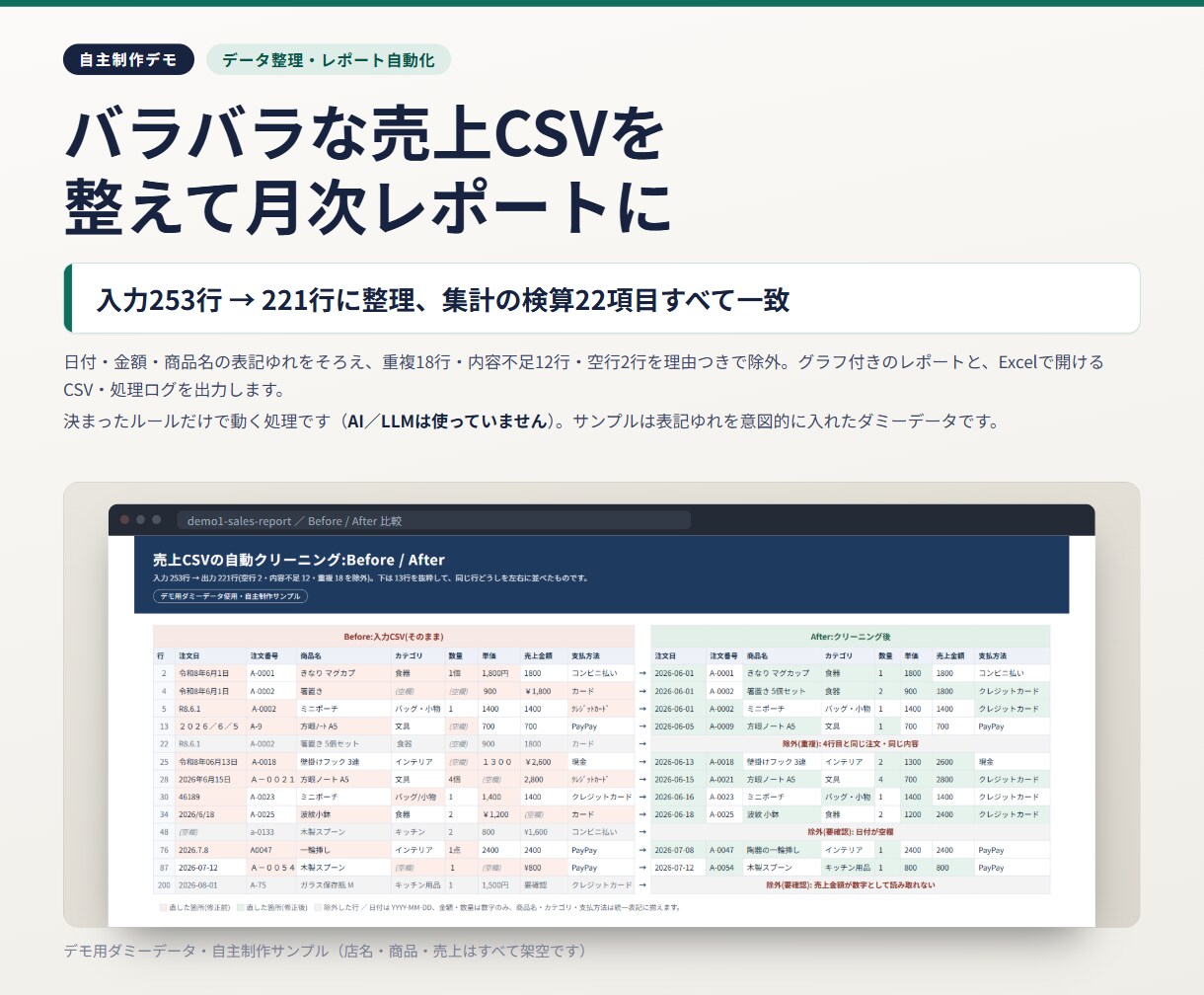The width and height of the screenshot is (1204, 995).
Task: Click the デモ用ダミーデータ使用・自主制作サンプル pill
Action: tap(230, 596)
